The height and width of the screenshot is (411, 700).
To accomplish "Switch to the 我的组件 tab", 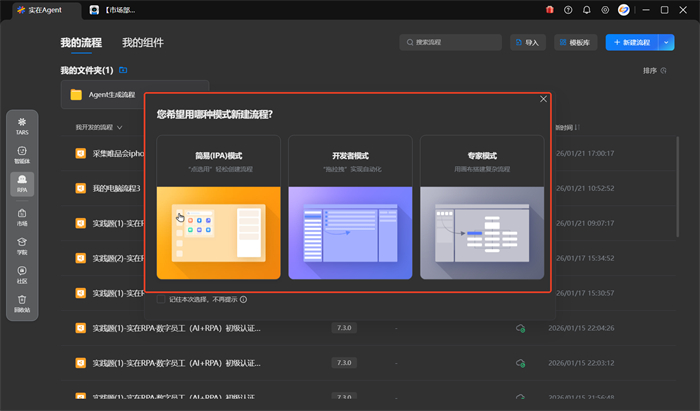I will pos(143,43).
